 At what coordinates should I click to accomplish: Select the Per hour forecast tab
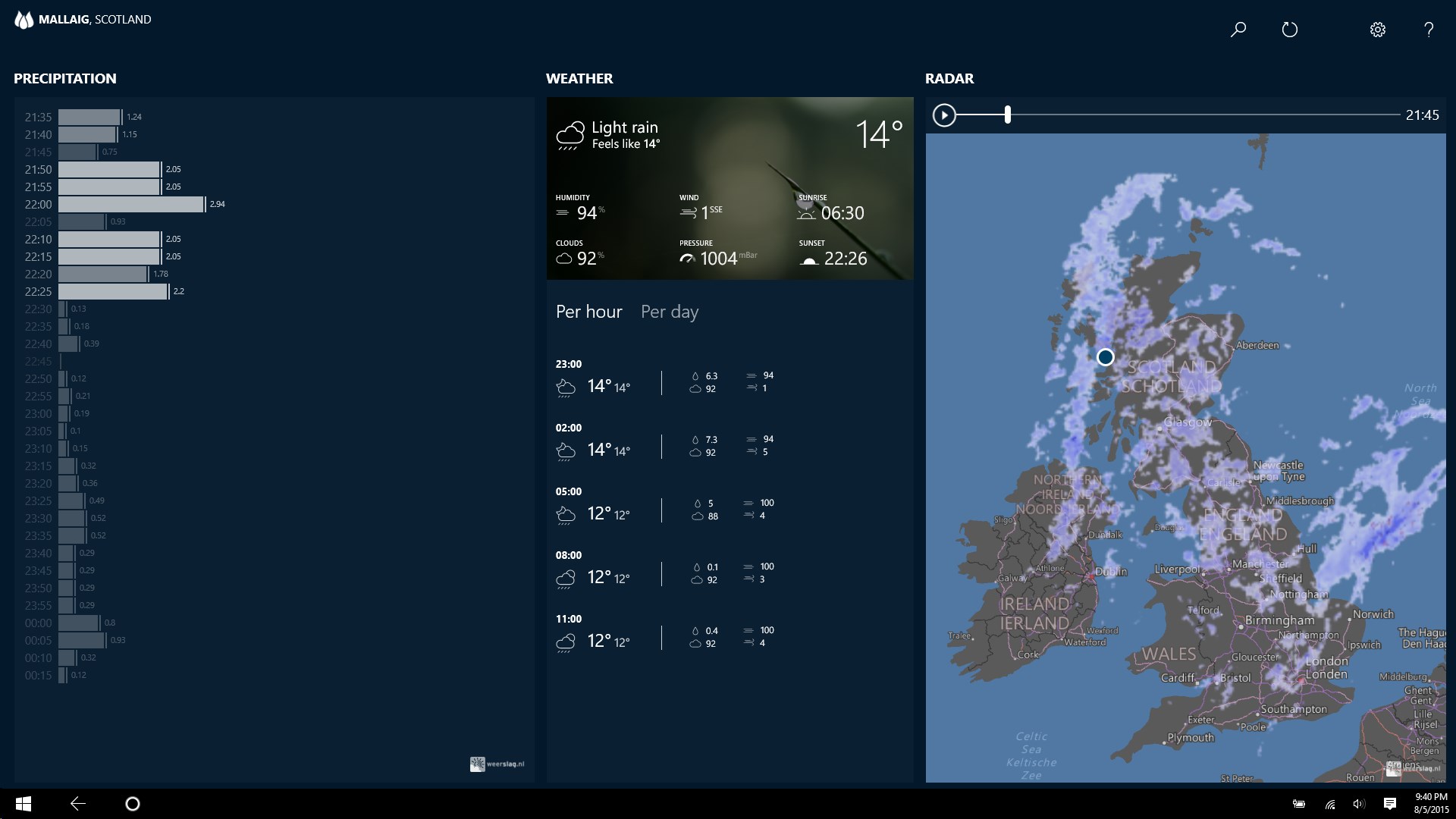(589, 312)
